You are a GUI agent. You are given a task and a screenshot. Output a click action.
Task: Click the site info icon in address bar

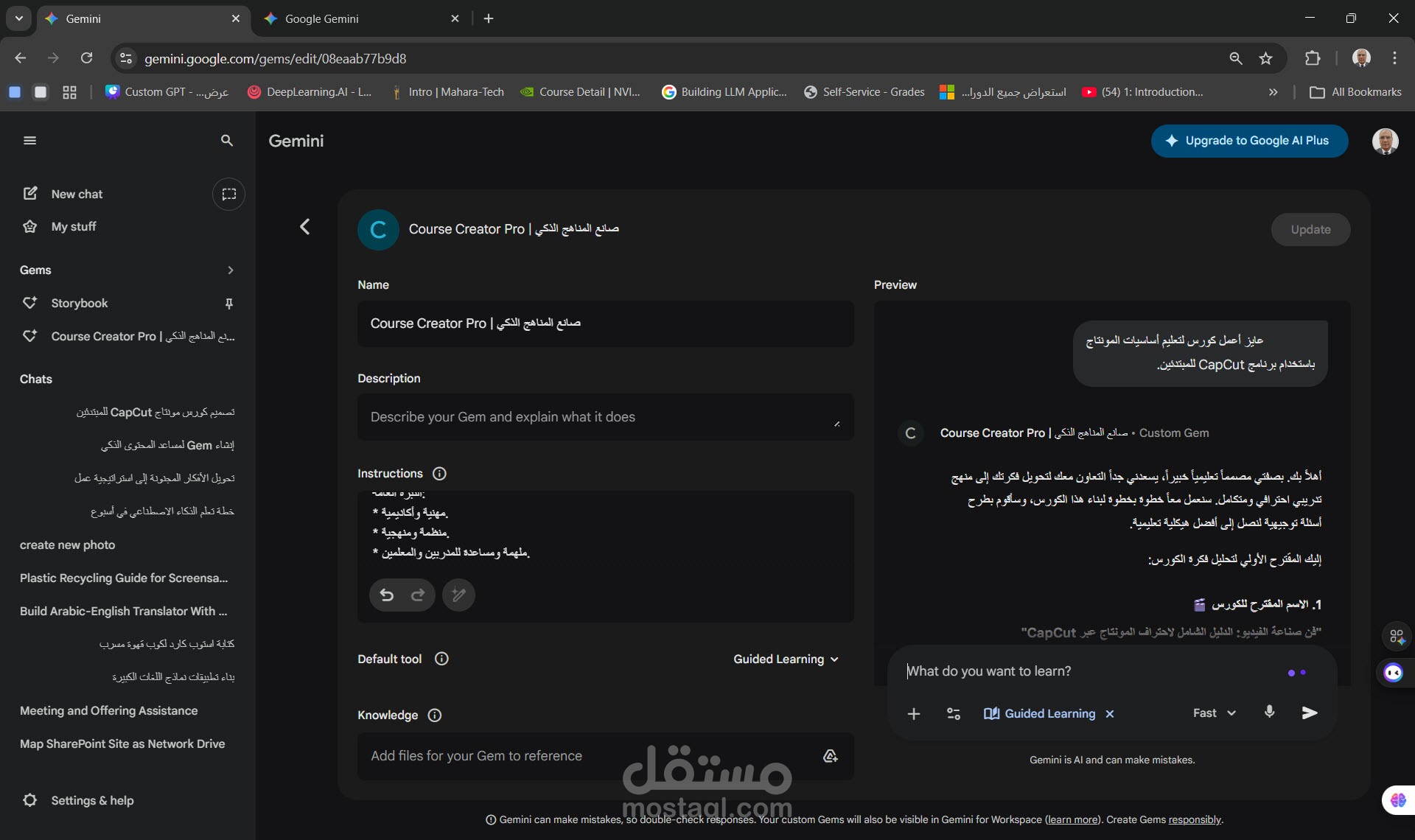pos(126,58)
